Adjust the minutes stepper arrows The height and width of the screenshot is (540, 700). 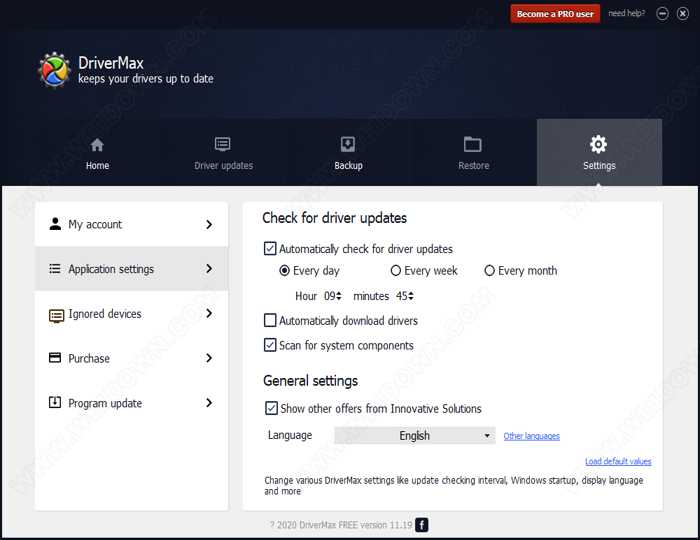pos(411,296)
